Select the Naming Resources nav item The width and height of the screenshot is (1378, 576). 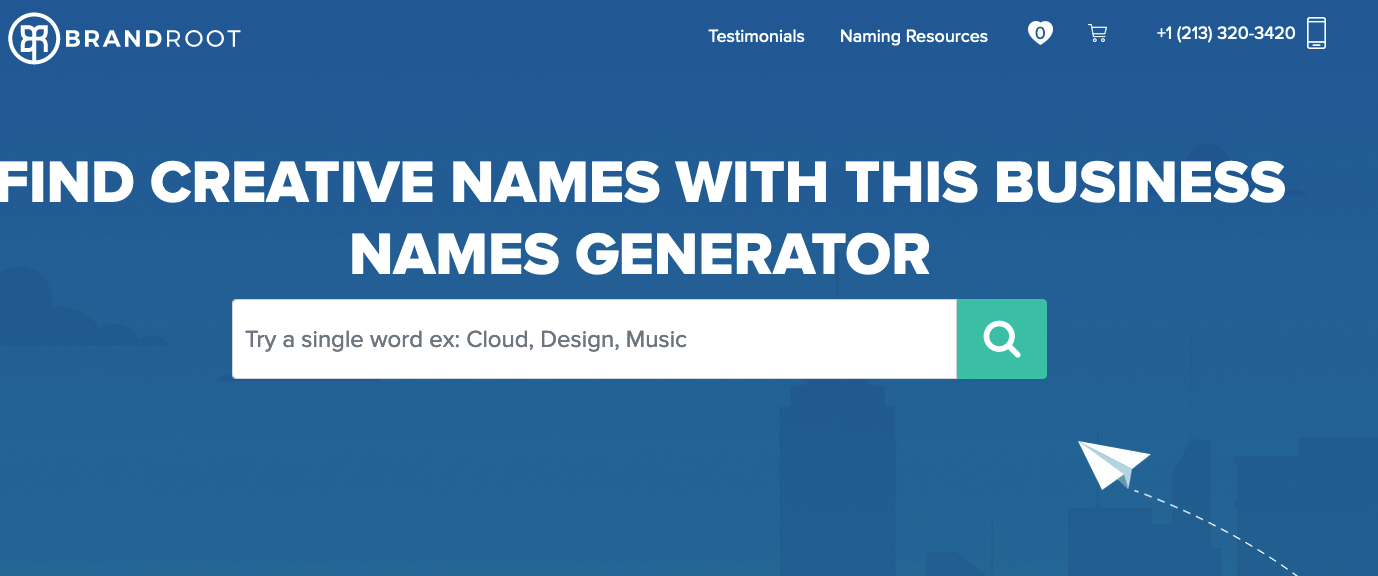coord(913,36)
